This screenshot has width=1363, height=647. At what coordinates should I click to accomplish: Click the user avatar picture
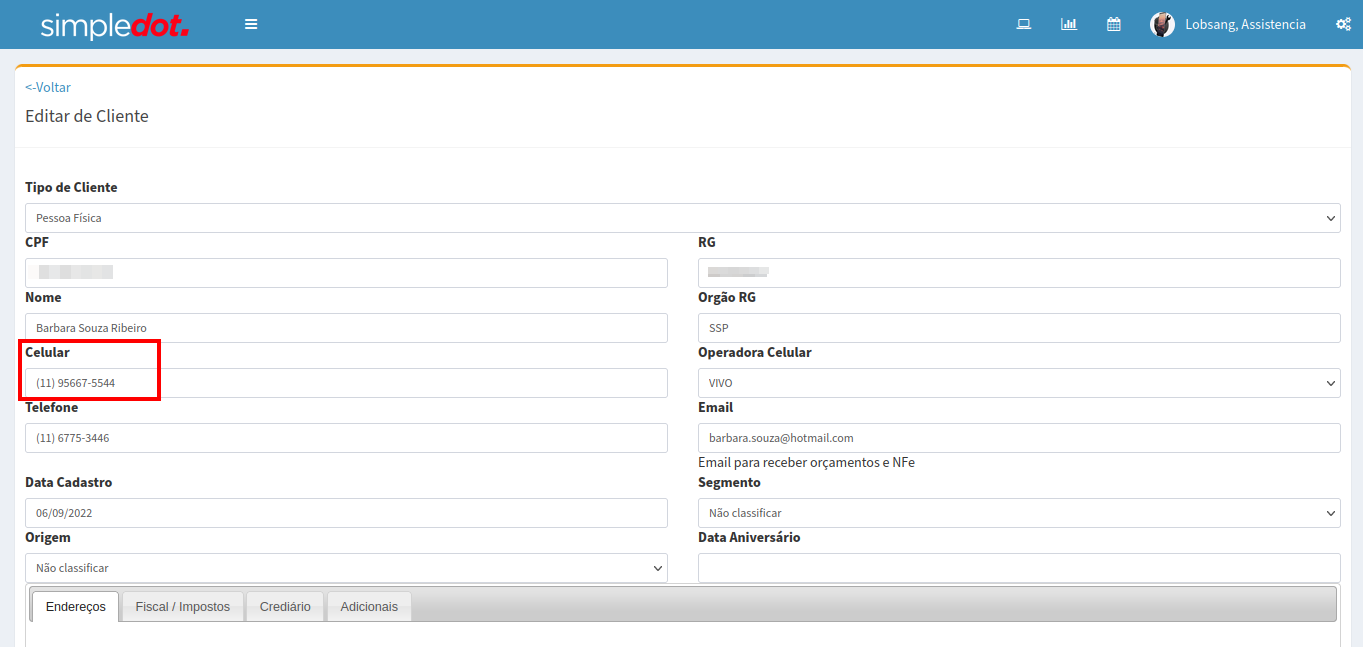click(x=1162, y=25)
